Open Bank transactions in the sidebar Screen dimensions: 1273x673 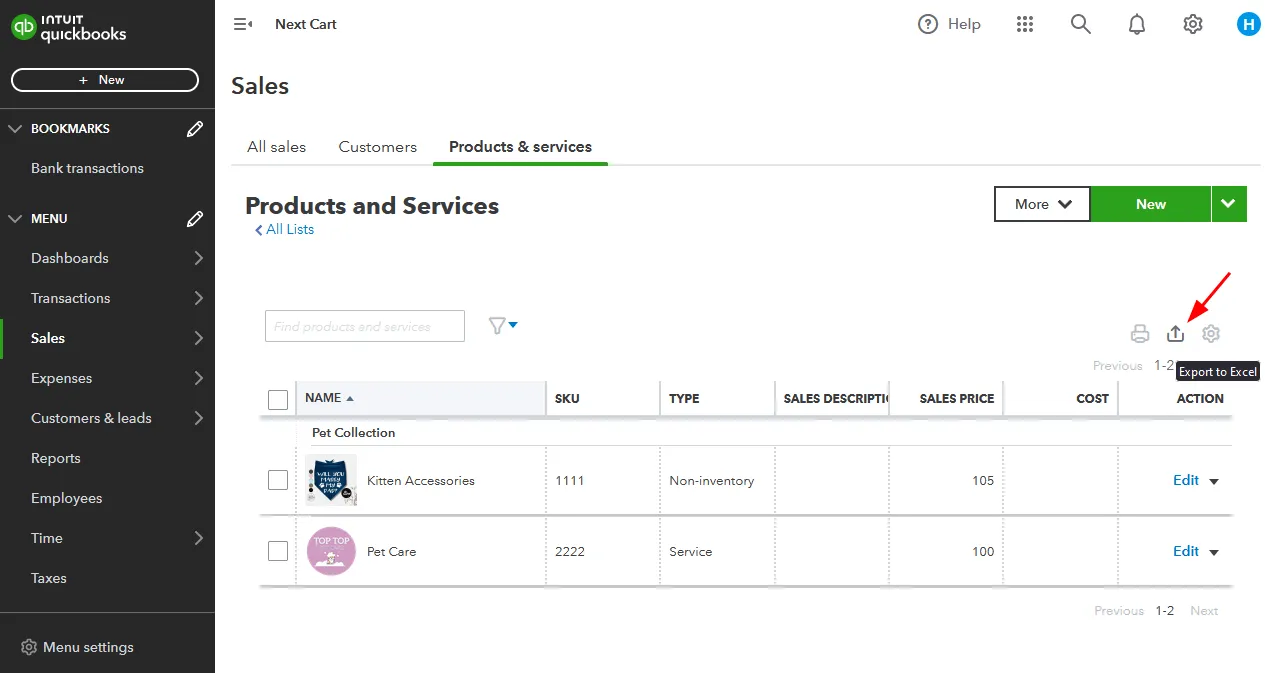tap(87, 168)
